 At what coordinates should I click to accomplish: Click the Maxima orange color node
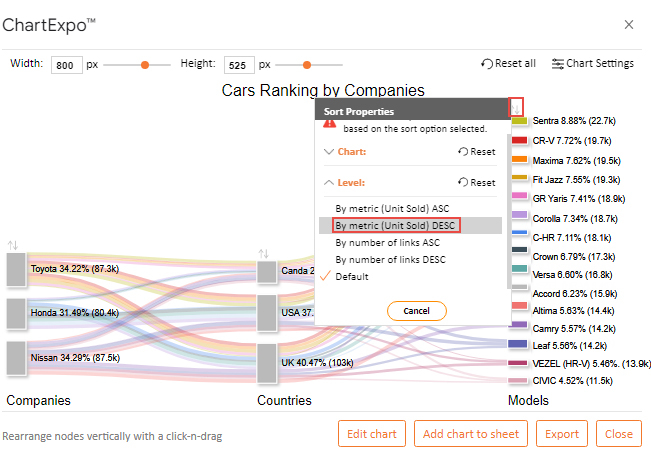pos(519,159)
